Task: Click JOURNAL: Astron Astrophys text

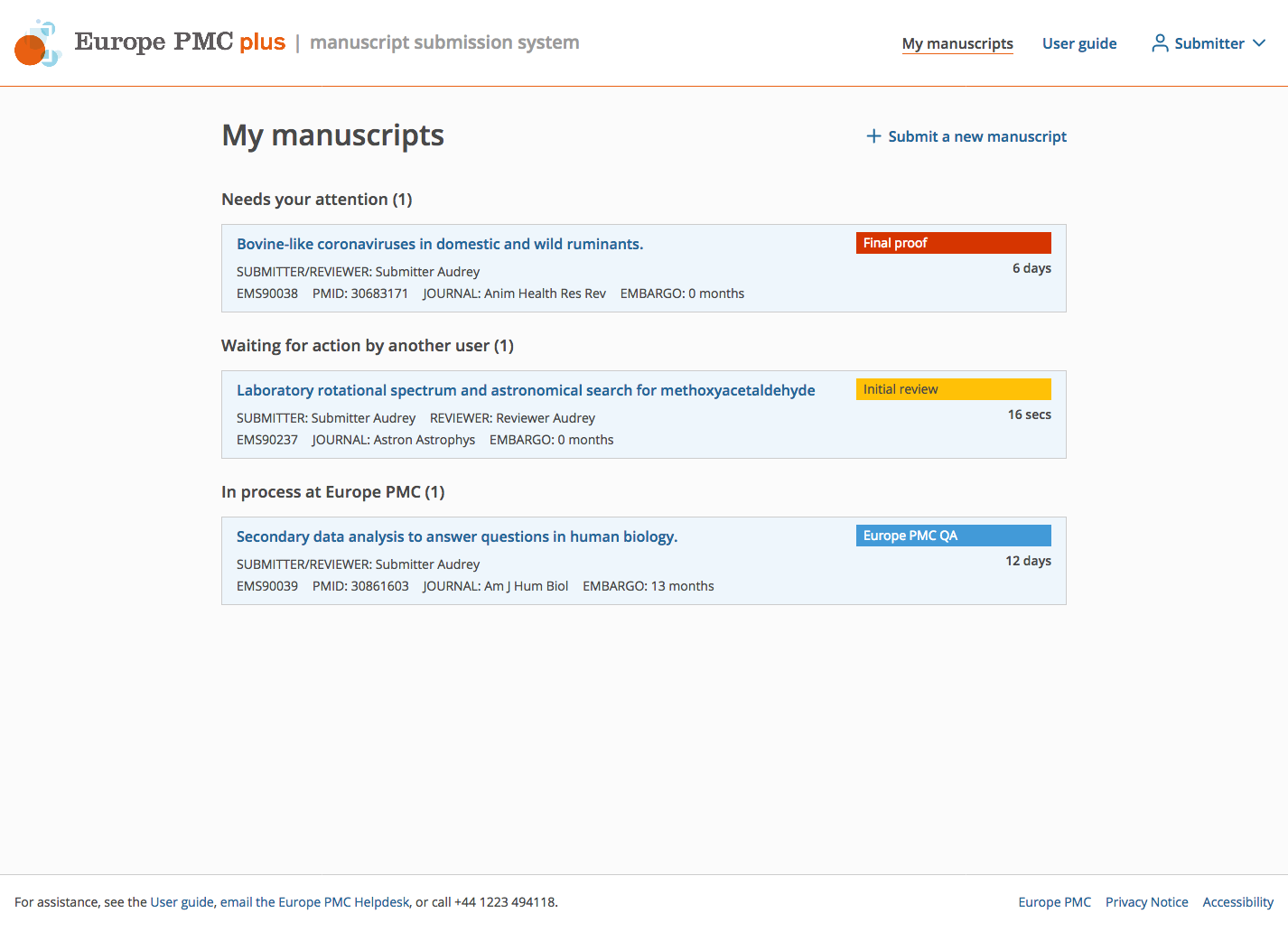Action: coord(394,440)
